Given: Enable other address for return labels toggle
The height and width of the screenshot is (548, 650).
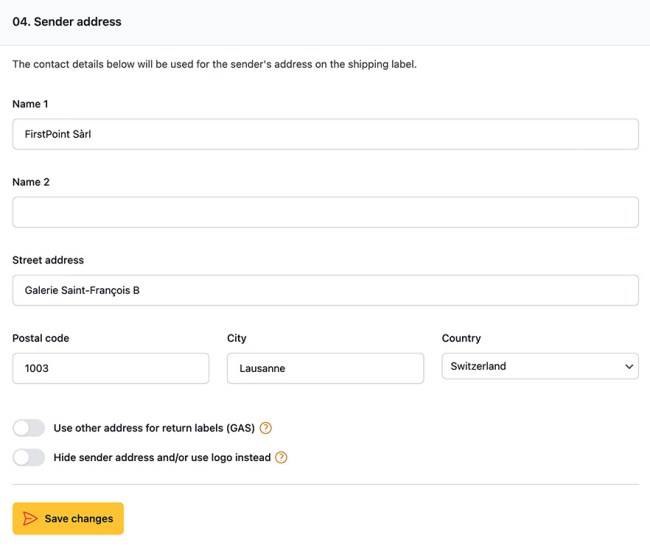Looking at the screenshot, I should [29, 428].
